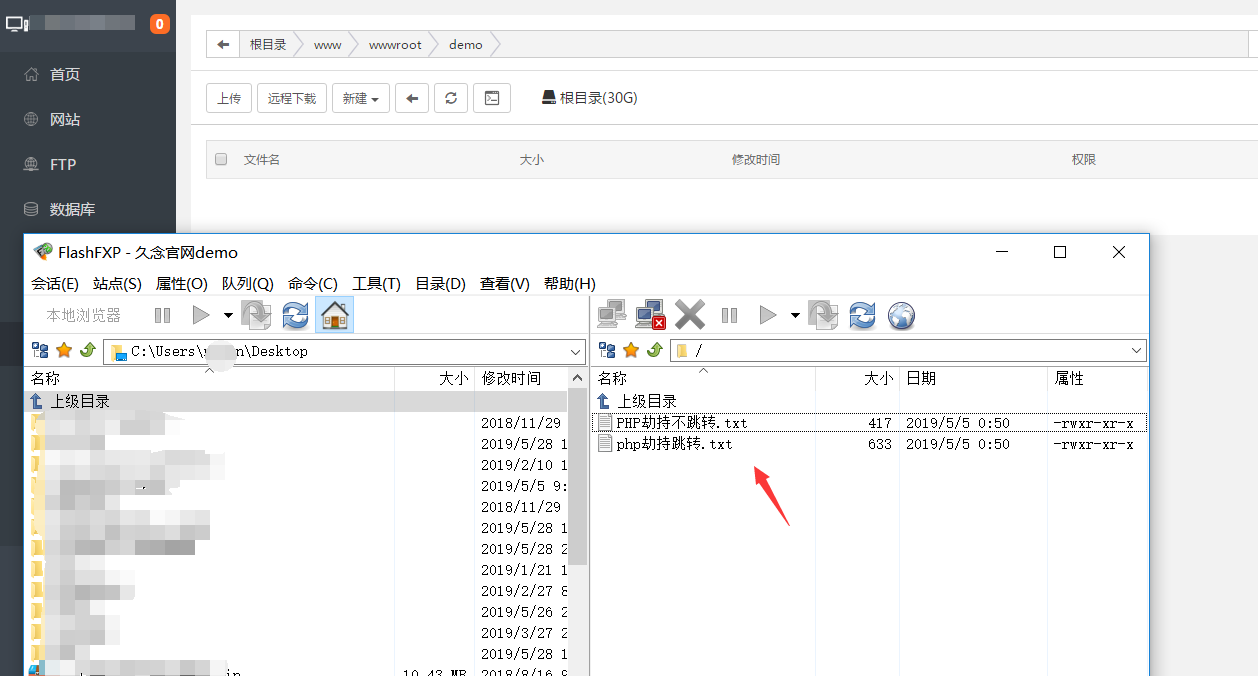Screen dimensions: 1258x676
Task: Go to demo in breadcrumb
Action: click(465, 45)
